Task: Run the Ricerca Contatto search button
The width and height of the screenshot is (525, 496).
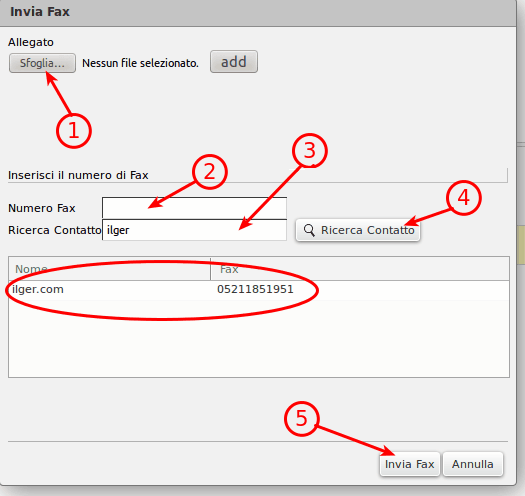Action: (x=358, y=230)
